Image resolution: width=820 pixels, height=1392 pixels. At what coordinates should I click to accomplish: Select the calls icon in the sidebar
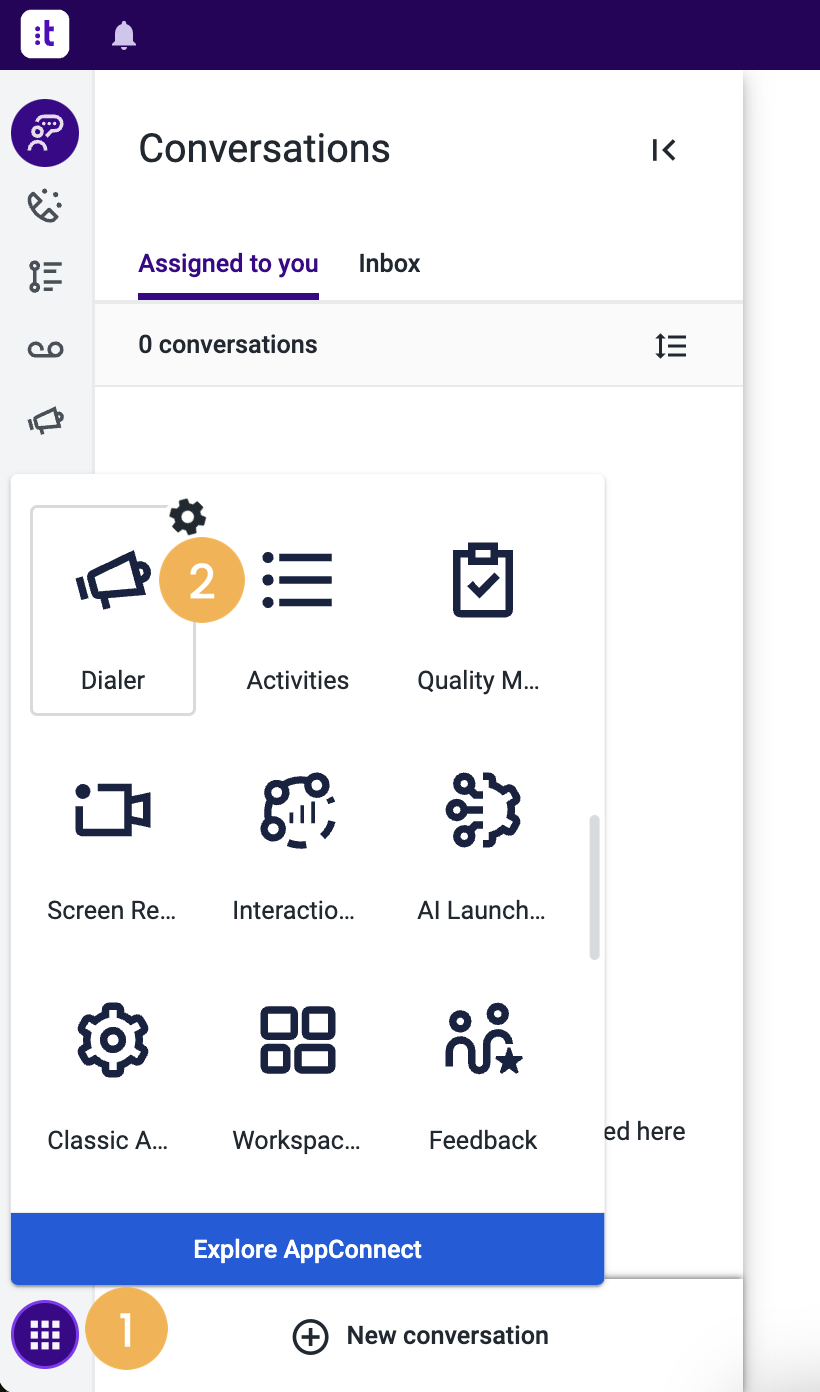point(44,205)
